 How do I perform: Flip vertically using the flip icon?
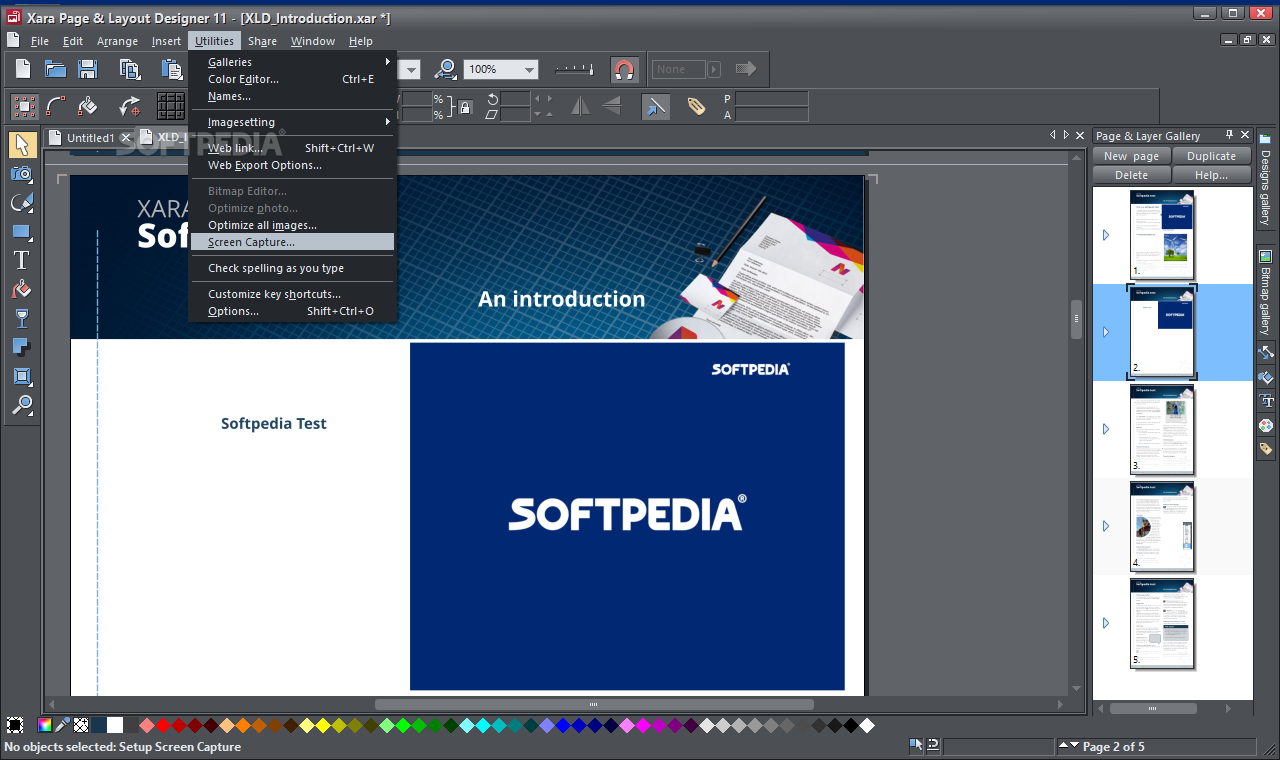tap(611, 106)
